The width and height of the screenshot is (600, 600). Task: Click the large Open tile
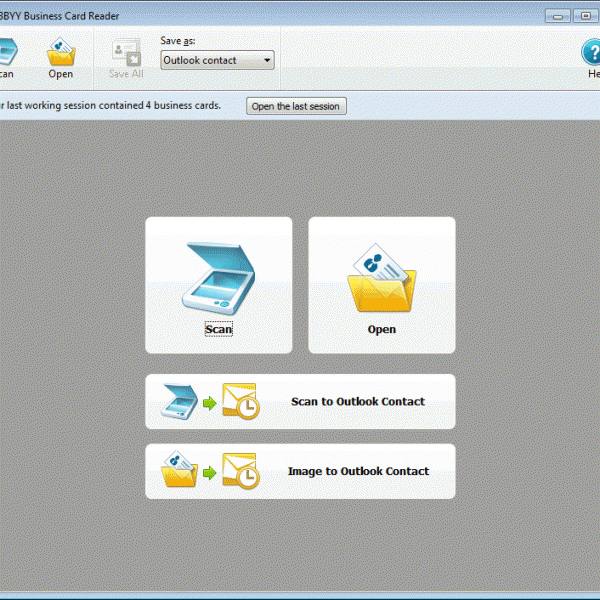pyautogui.click(x=382, y=285)
